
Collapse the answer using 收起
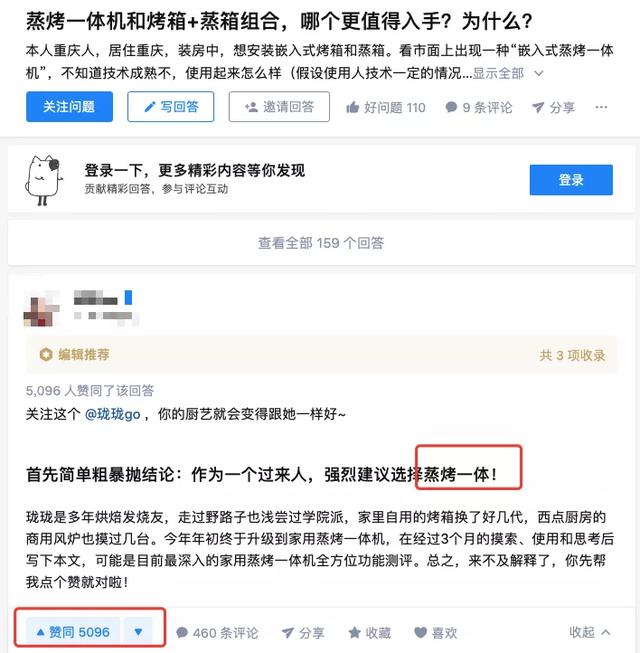(590, 632)
